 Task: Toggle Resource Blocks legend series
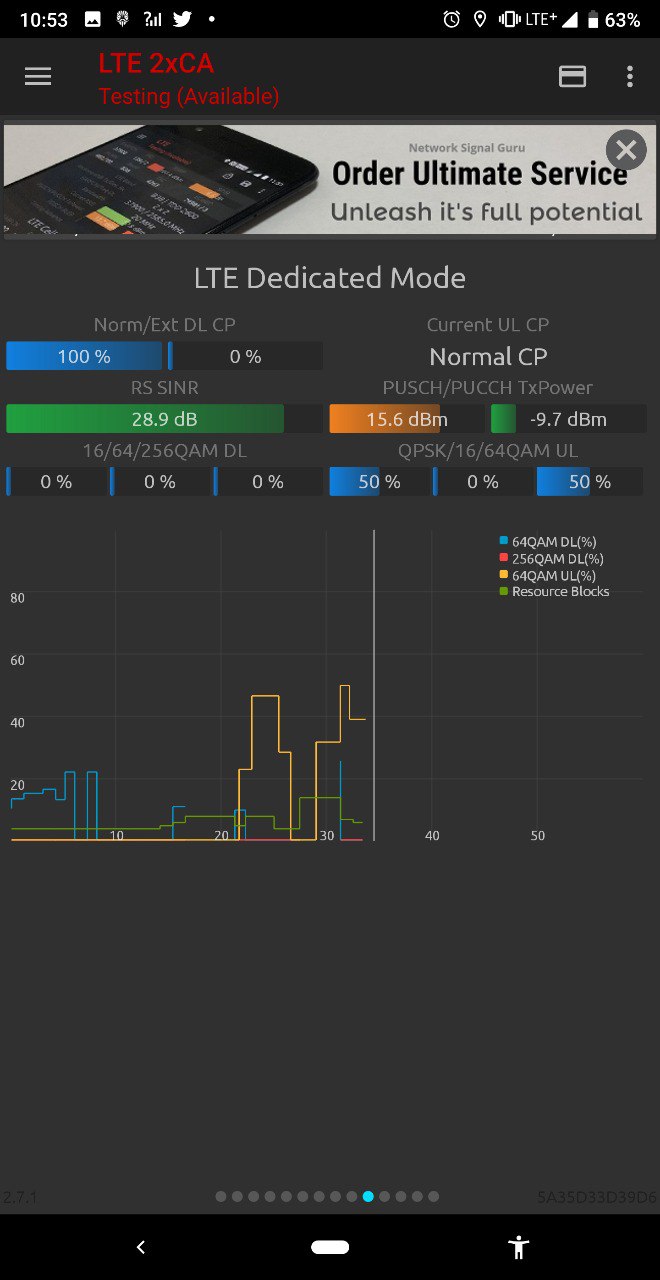pyautogui.click(x=554, y=591)
